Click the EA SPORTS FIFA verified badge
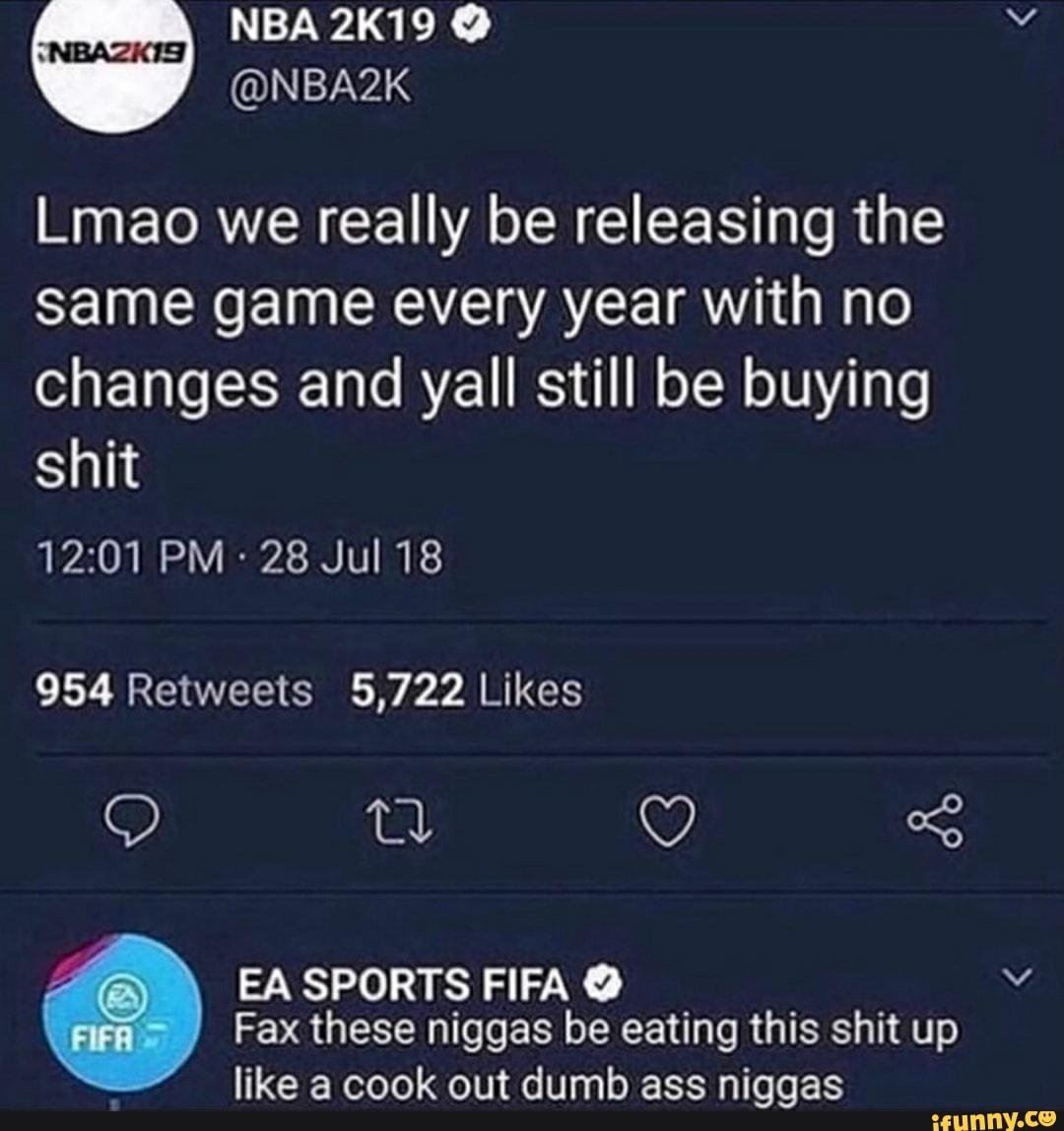This screenshot has width=1064, height=1131. (x=603, y=985)
